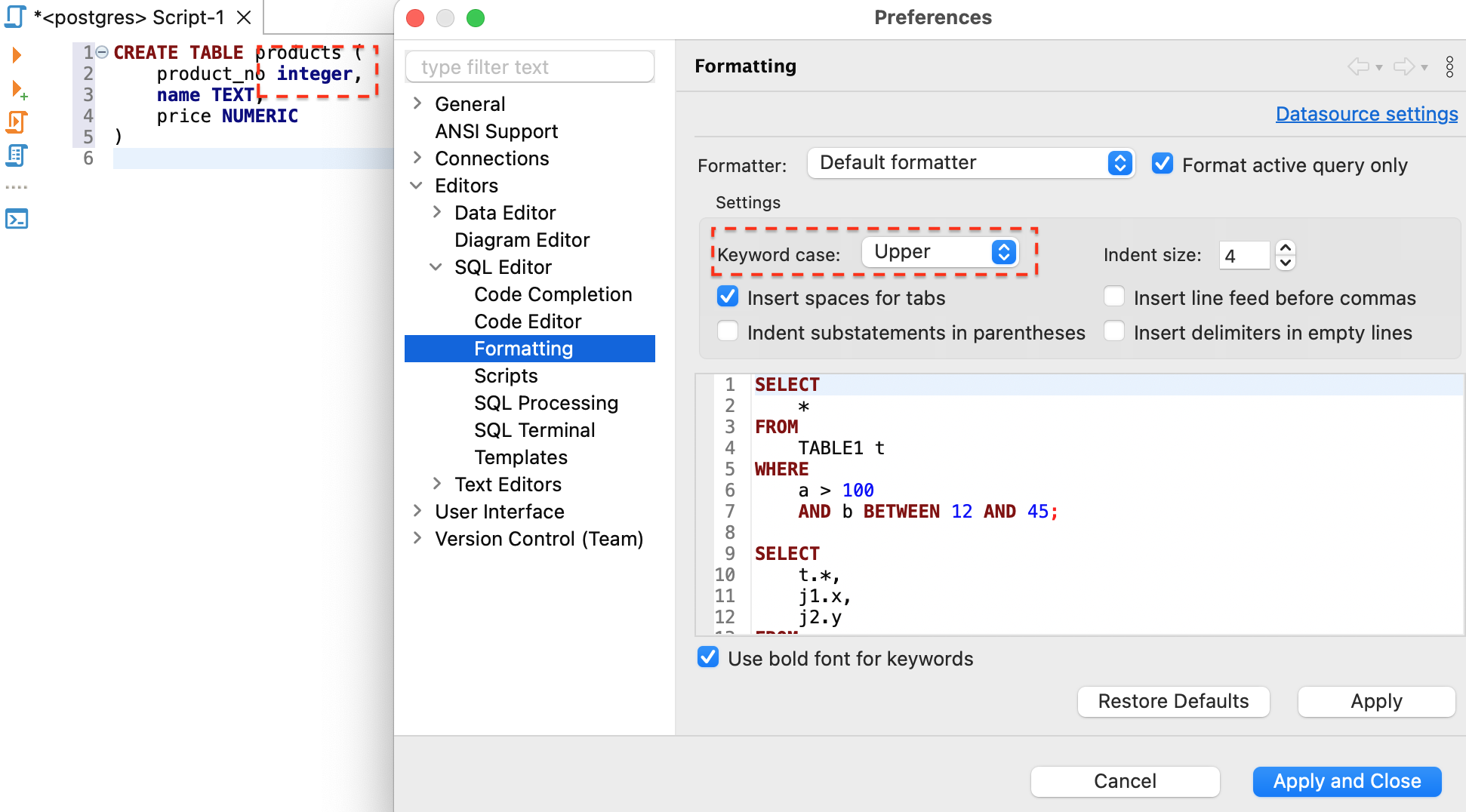
Task: Open the three-dot view menu in Preferences
Action: (x=1449, y=66)
